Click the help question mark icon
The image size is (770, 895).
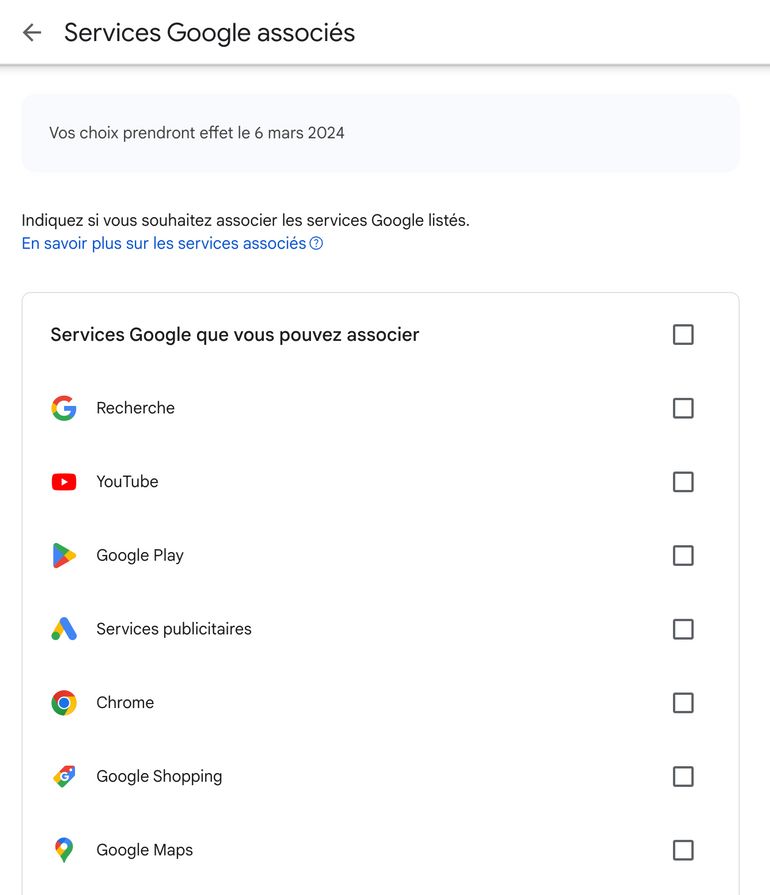316,244
